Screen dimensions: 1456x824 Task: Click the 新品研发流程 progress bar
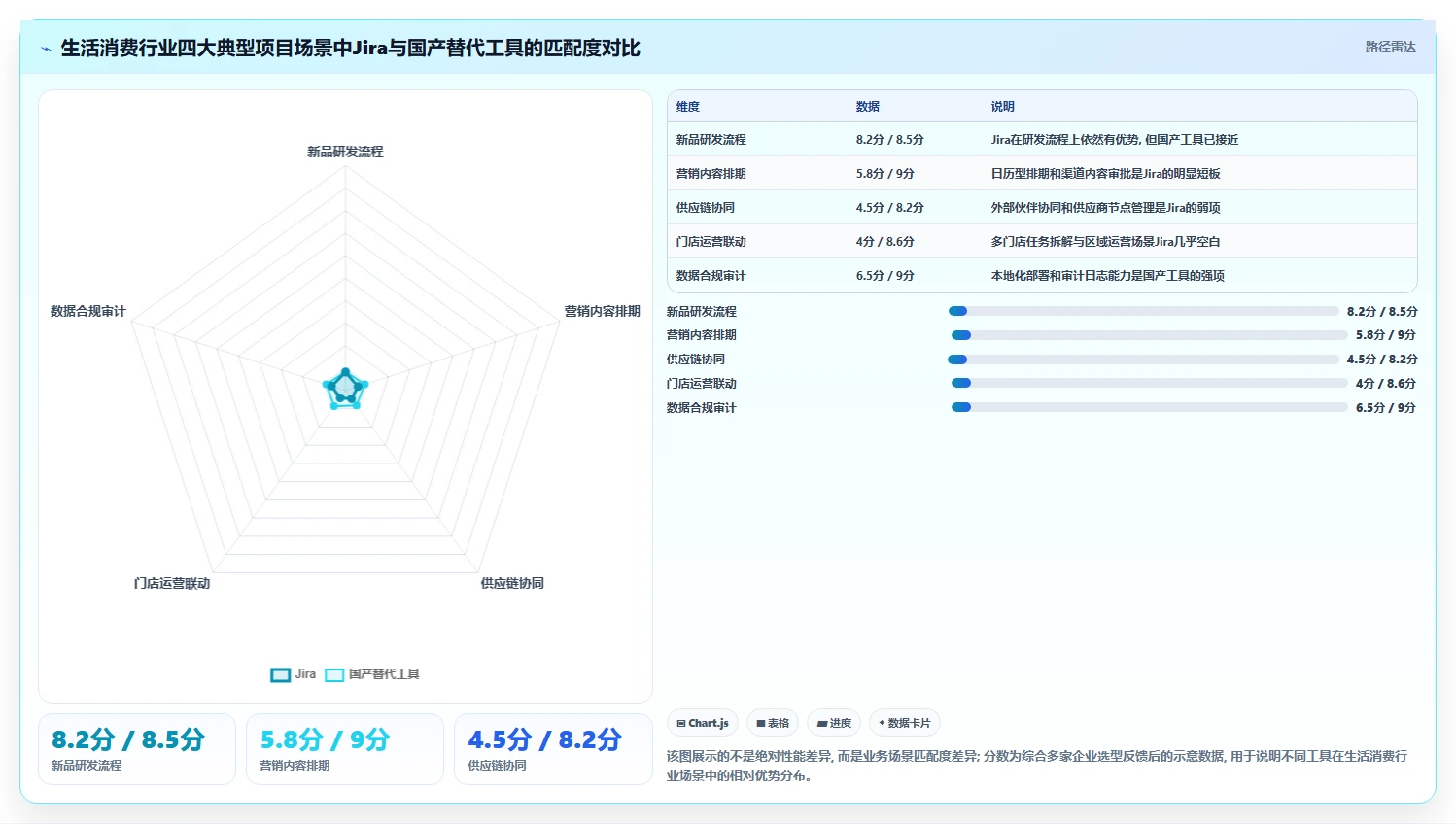click(1143, 311)
